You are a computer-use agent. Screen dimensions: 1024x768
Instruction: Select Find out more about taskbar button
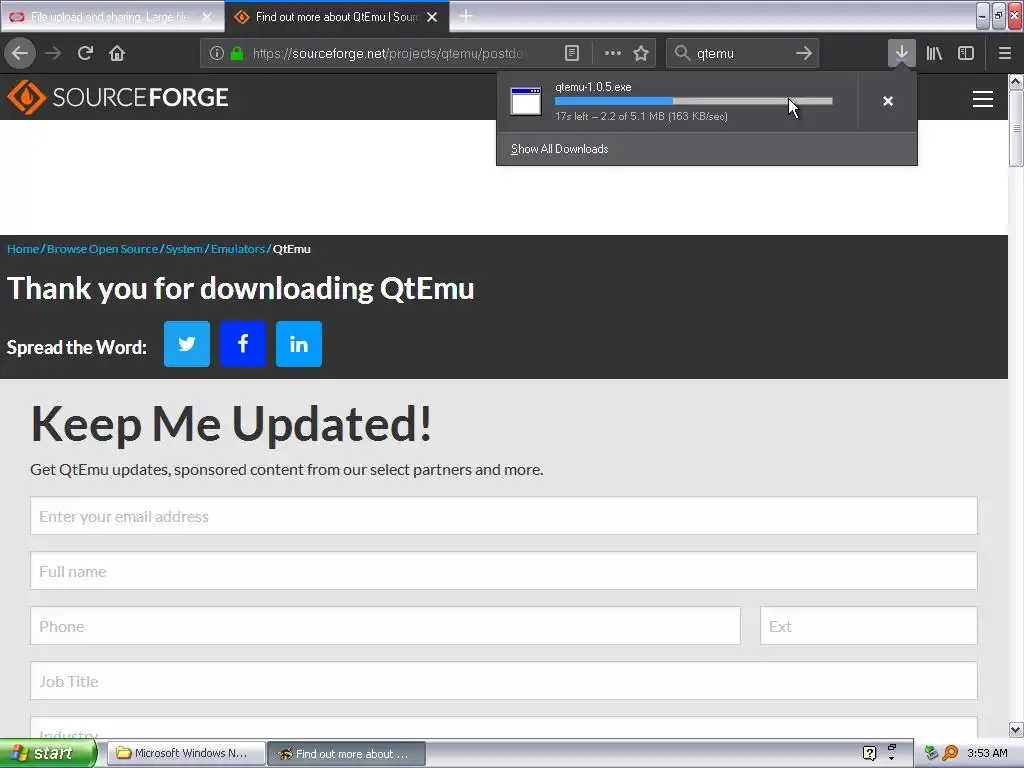click(x=346, y=754)
